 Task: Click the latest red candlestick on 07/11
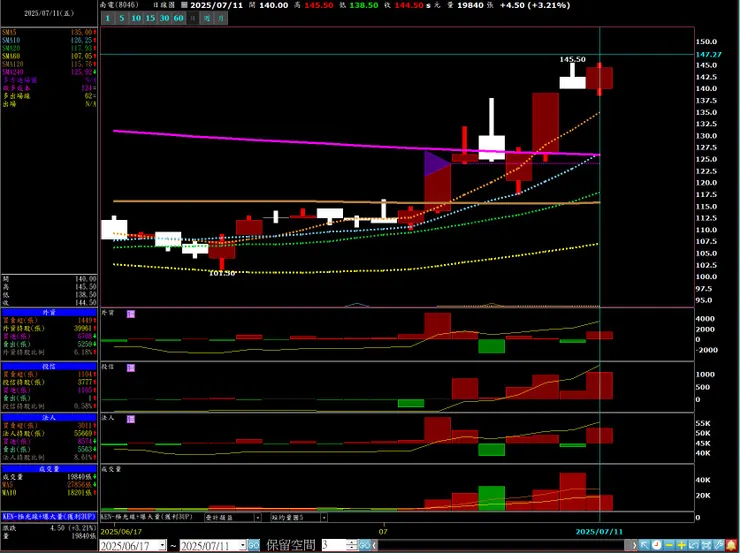[599, 78]
